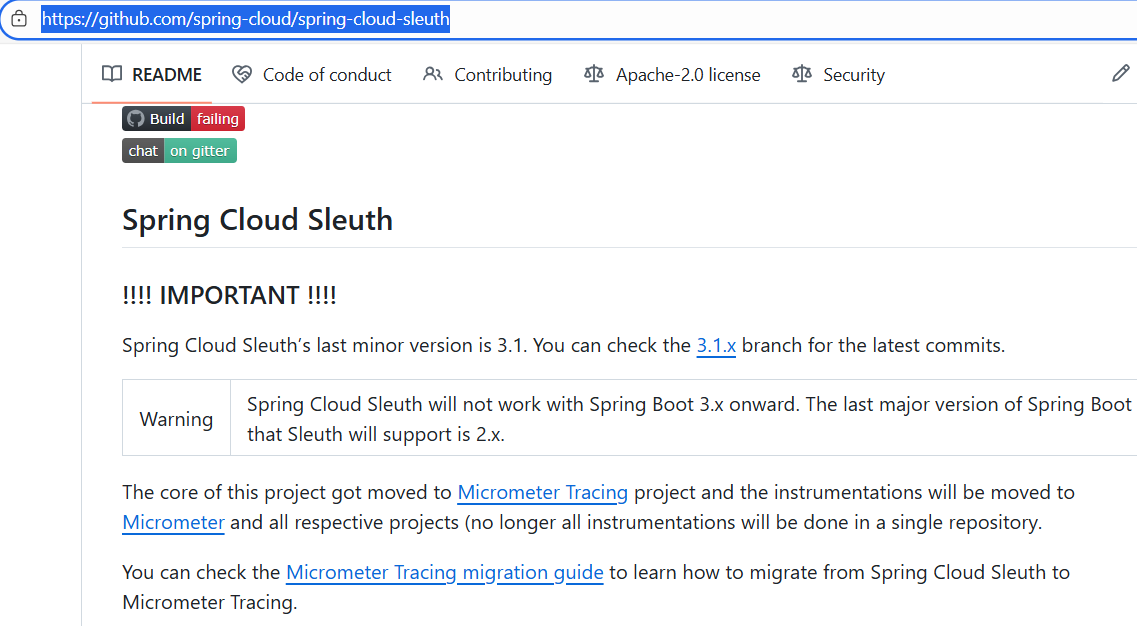The height and width of the screenshot is (626, 1137).
Task: Click the scales icon beside Security
Action: coord(802,74)
